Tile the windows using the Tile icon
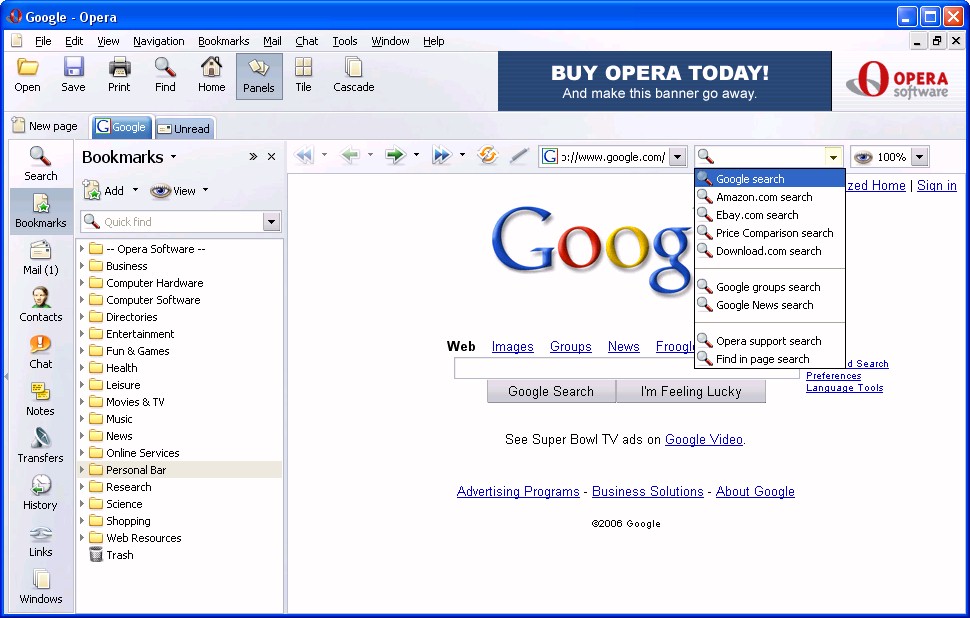The width and height of the screenshot is (970, 618). click(x=303, y=75)
